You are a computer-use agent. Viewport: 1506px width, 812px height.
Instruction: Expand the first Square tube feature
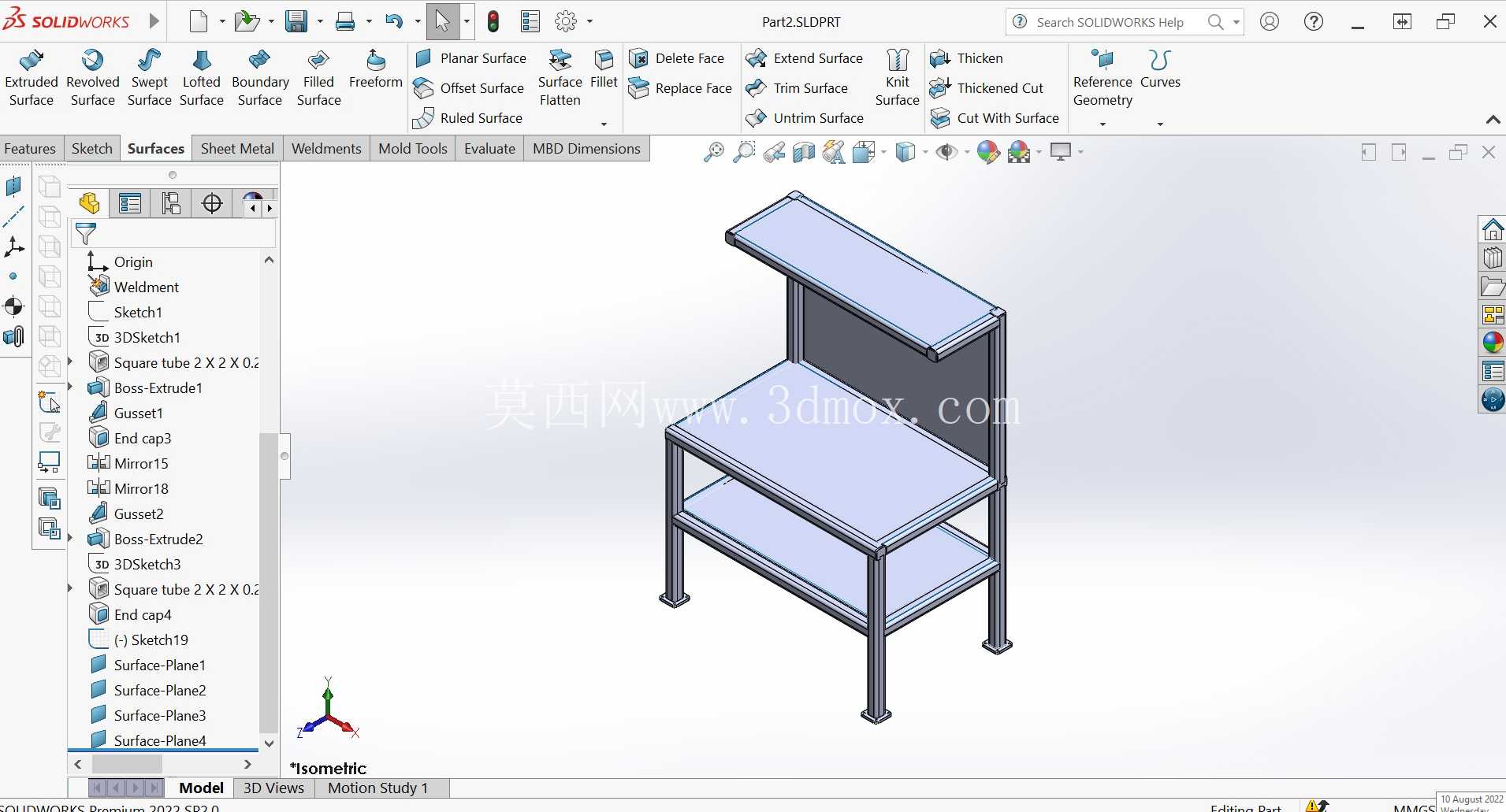tap(70, 362)
